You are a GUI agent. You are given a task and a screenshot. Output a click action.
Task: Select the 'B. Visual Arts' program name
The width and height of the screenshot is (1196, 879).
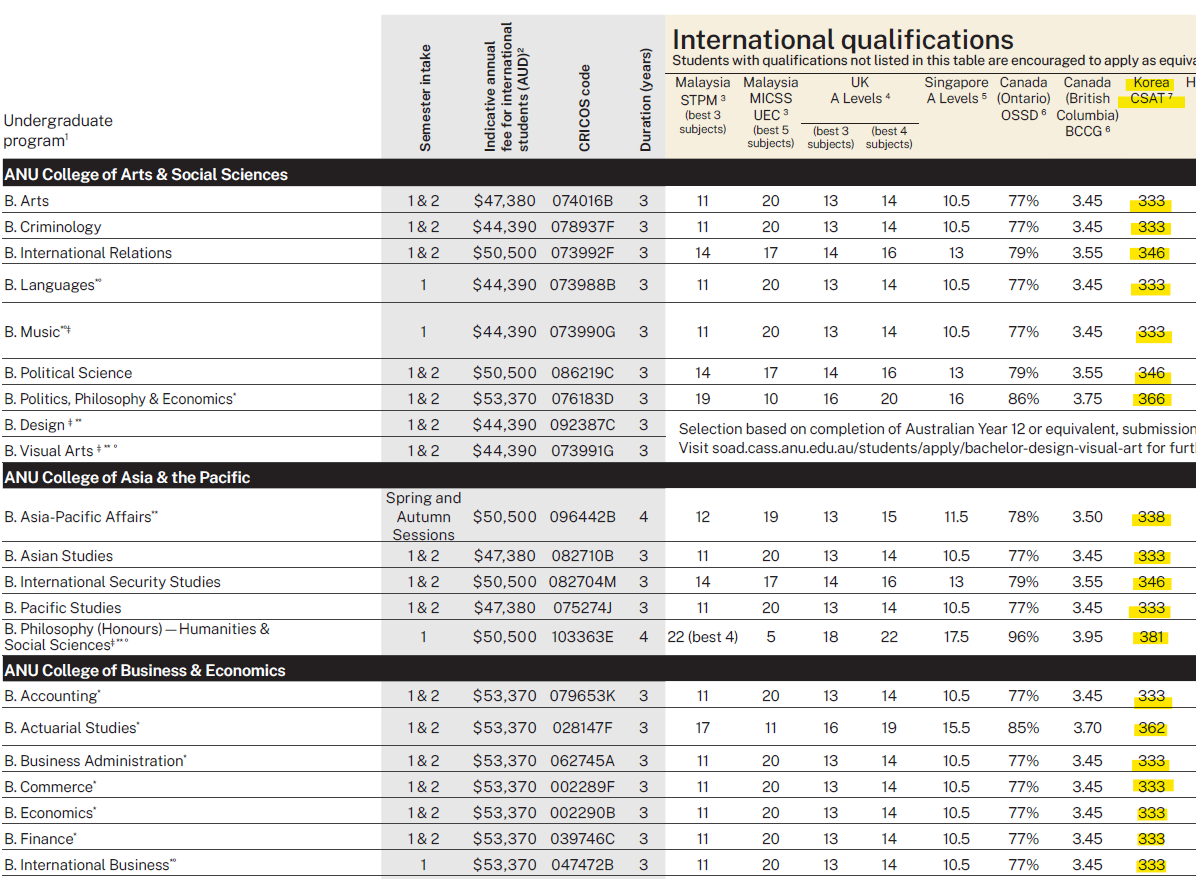pyautogui.click(x=60, y=451)
